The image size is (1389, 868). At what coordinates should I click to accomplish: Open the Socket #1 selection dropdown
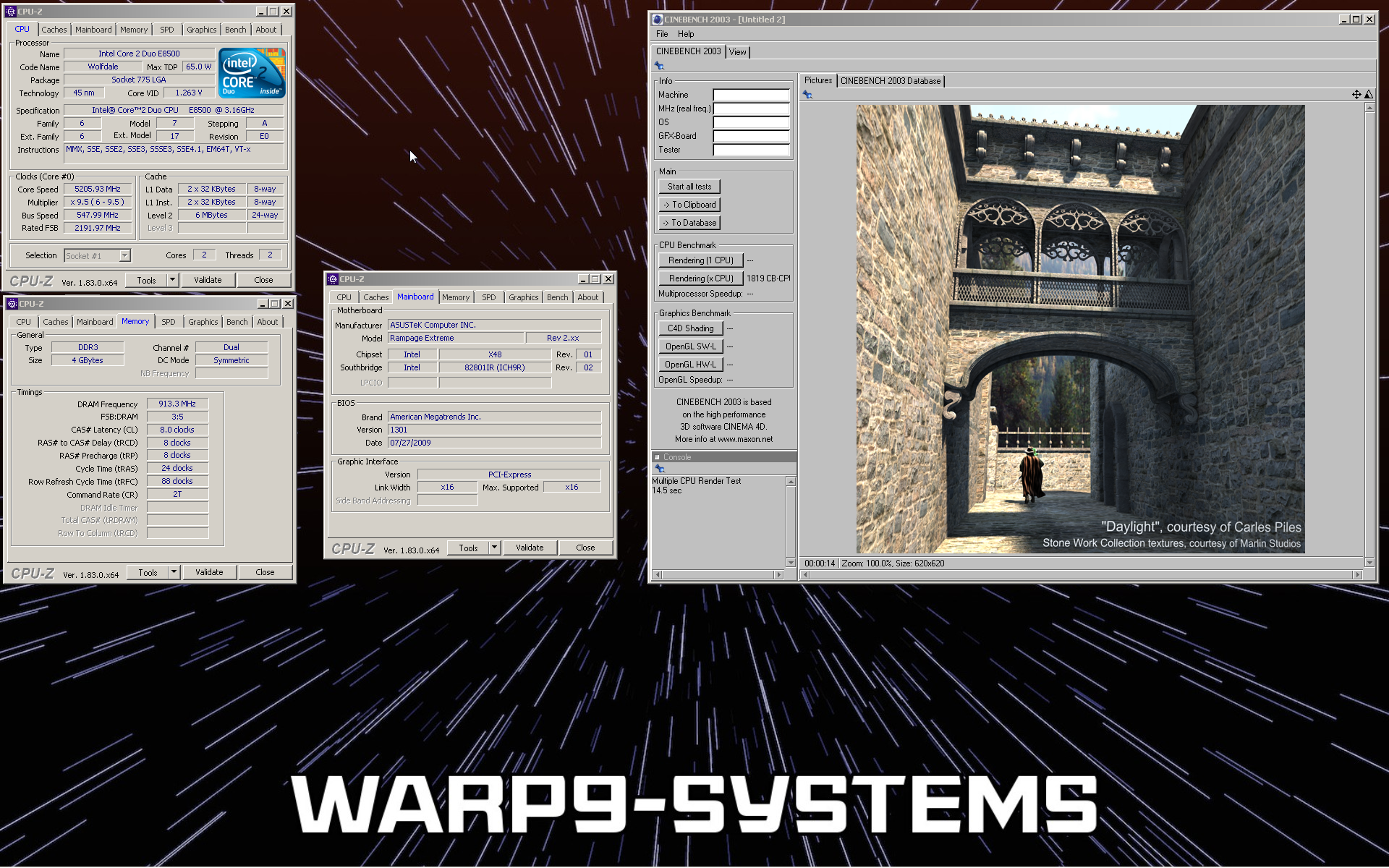click(124, 255)
